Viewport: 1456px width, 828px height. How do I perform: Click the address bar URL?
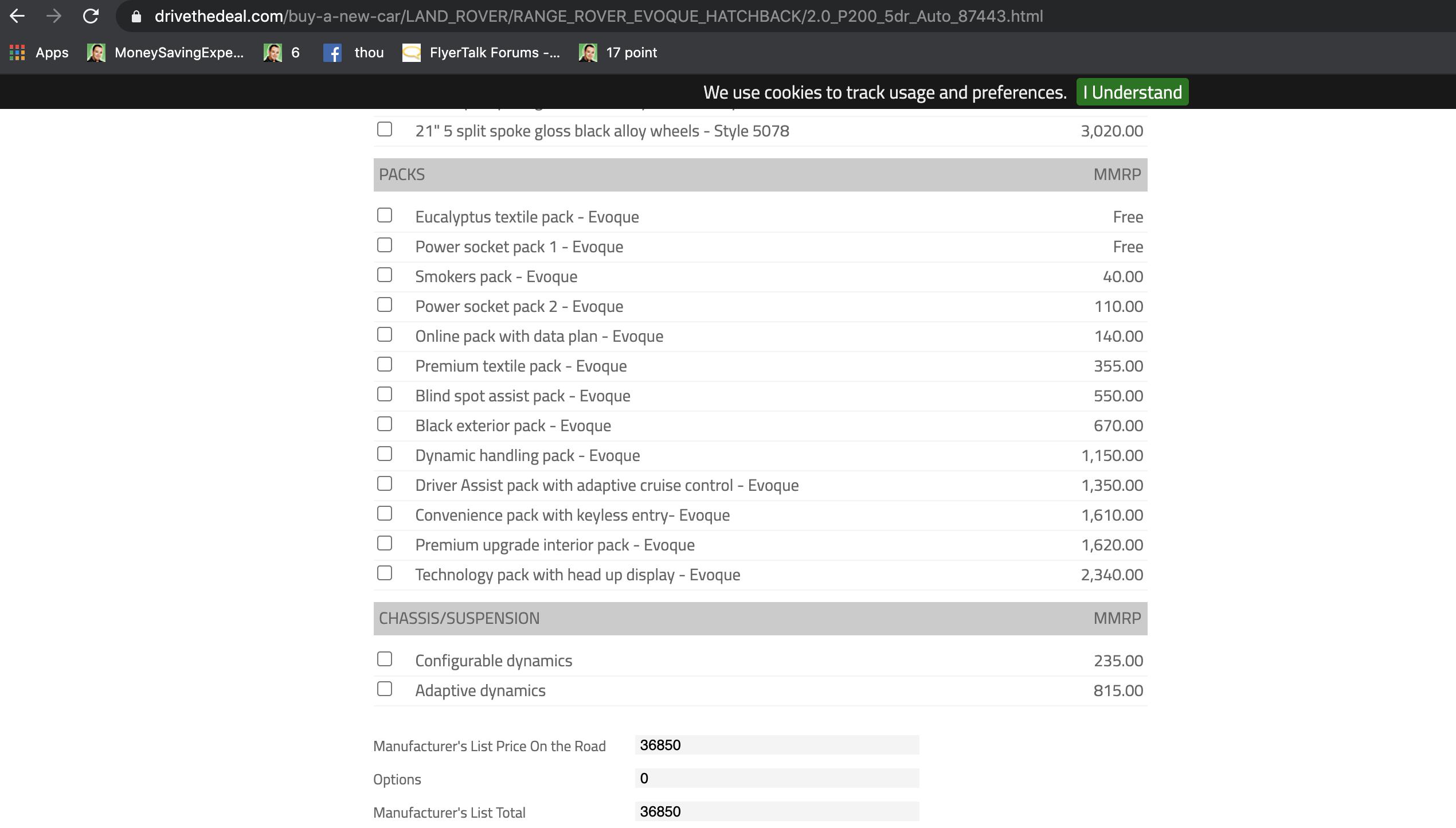[x=598, y=16]
